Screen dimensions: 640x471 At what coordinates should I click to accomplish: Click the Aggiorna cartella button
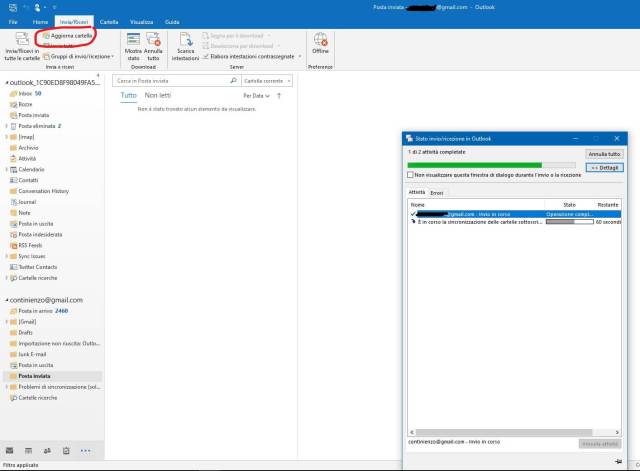pos(70,35)
